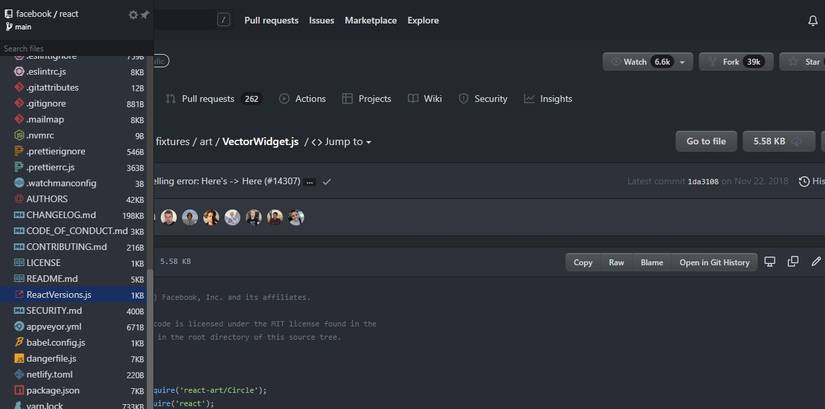Screen dimensions: 825x409
Task: Expand commit message ellipsis button
Action: coord(310,182)
